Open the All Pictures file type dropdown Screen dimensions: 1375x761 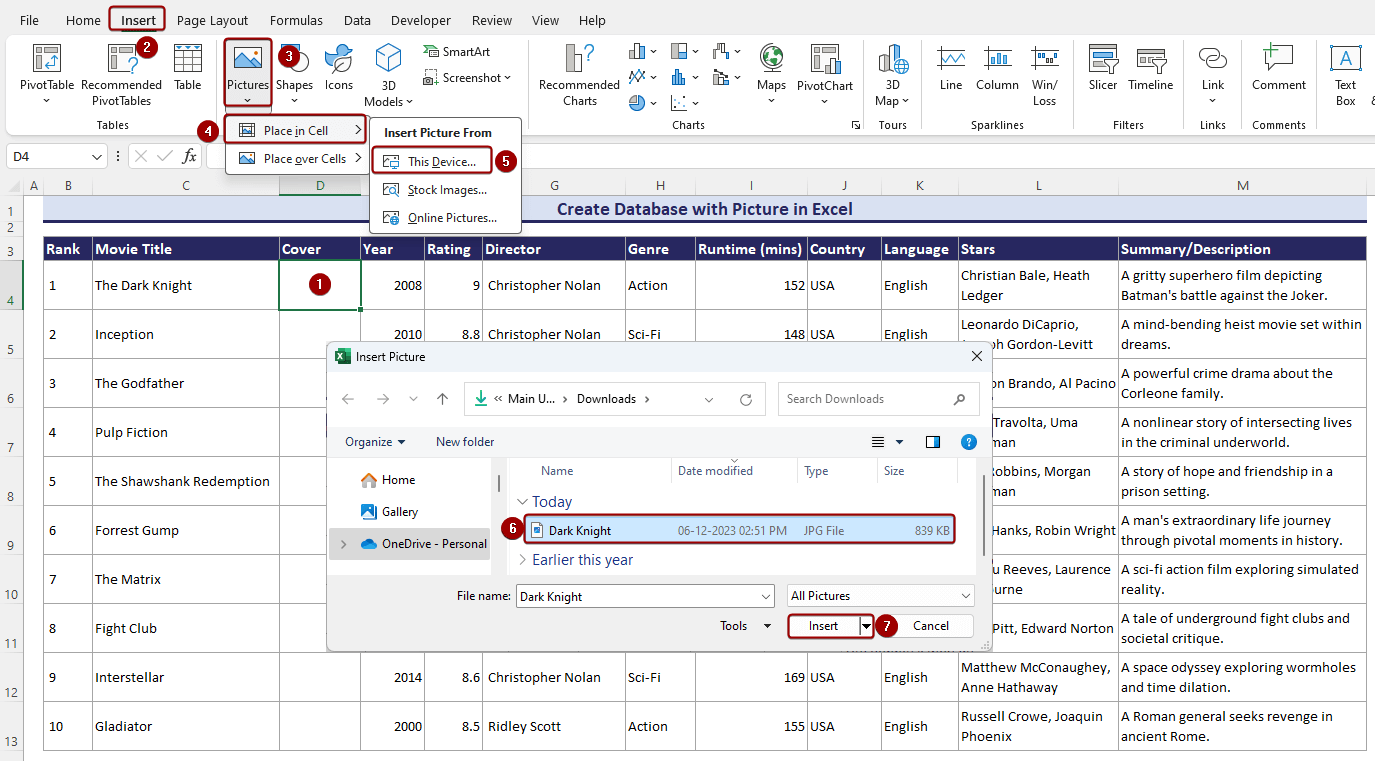[880, 596]
